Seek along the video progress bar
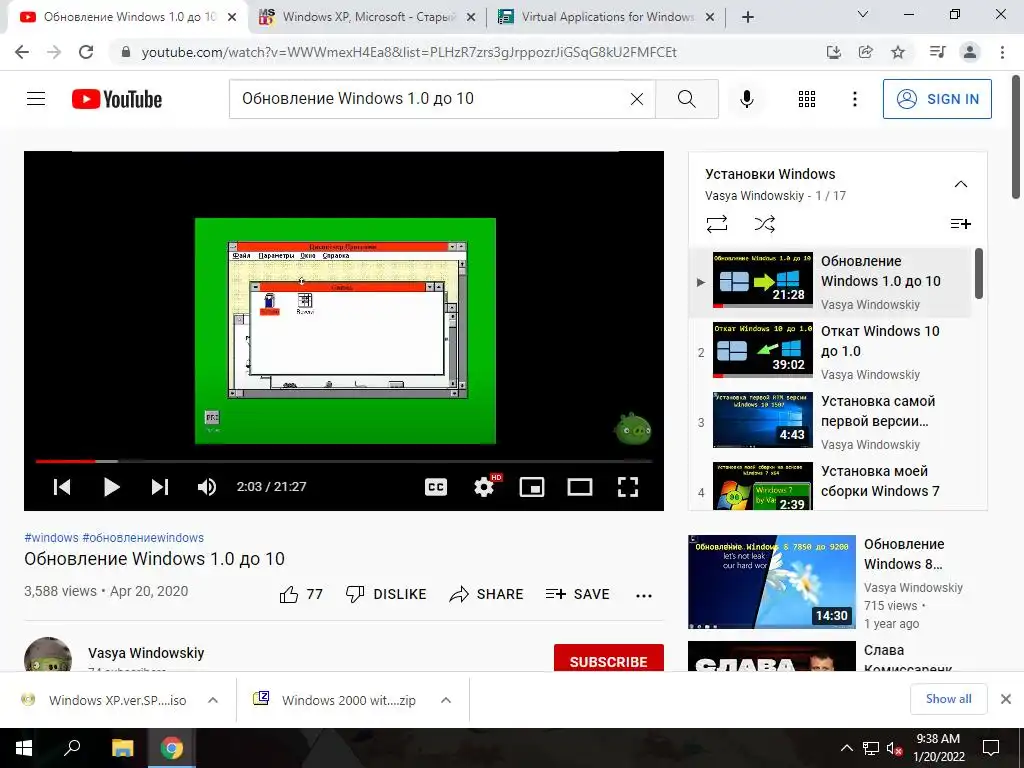Viewport: 1024px width, 768px height. [344, 461]
